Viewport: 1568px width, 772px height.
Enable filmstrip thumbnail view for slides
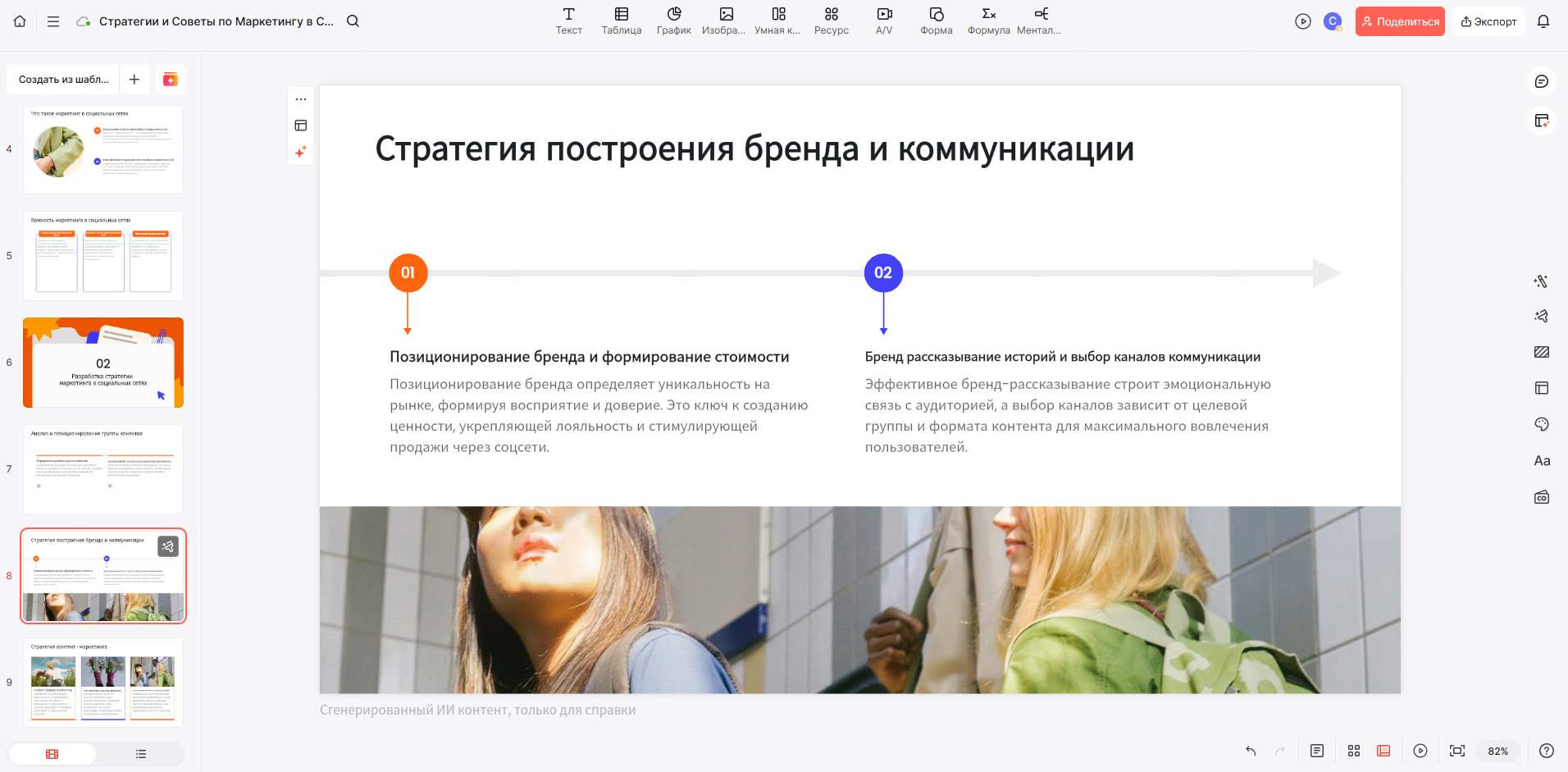[x=52, y=753]
